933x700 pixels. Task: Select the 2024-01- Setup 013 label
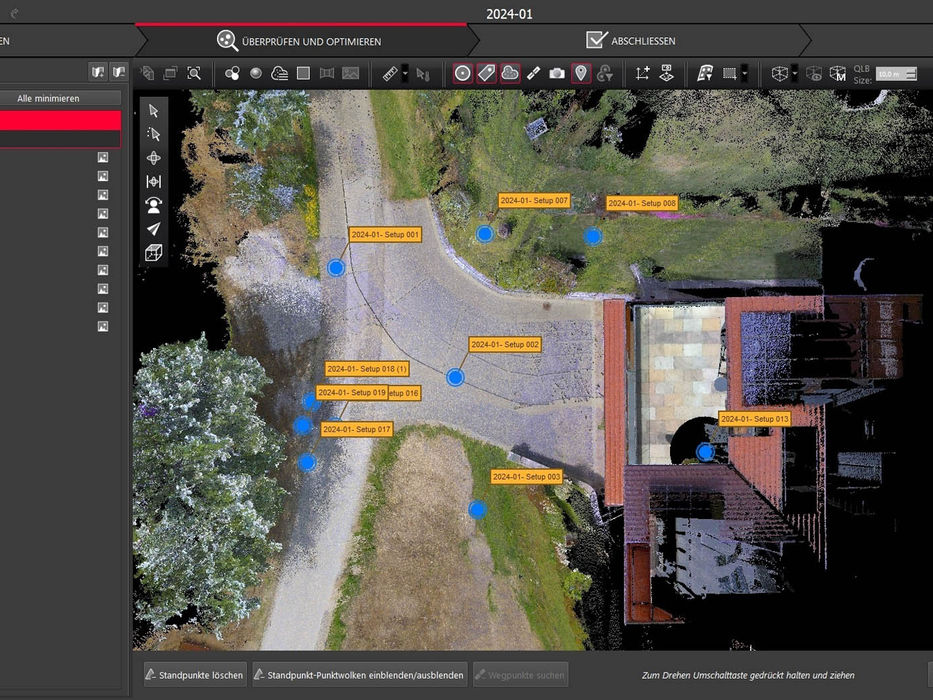tap(754, 419)
